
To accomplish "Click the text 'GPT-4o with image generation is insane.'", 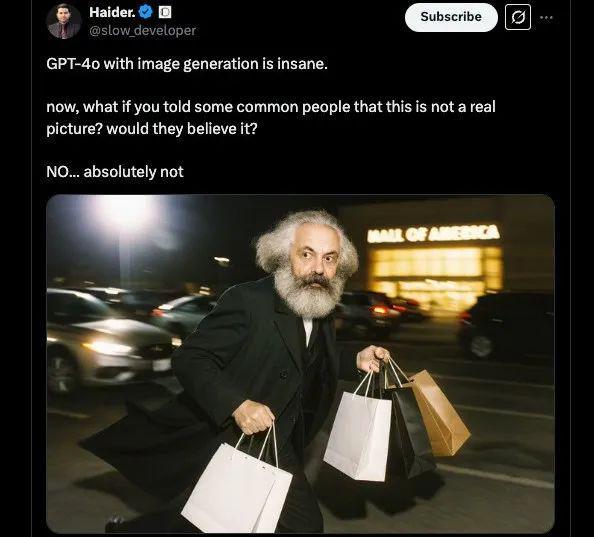I will [187, 64].
